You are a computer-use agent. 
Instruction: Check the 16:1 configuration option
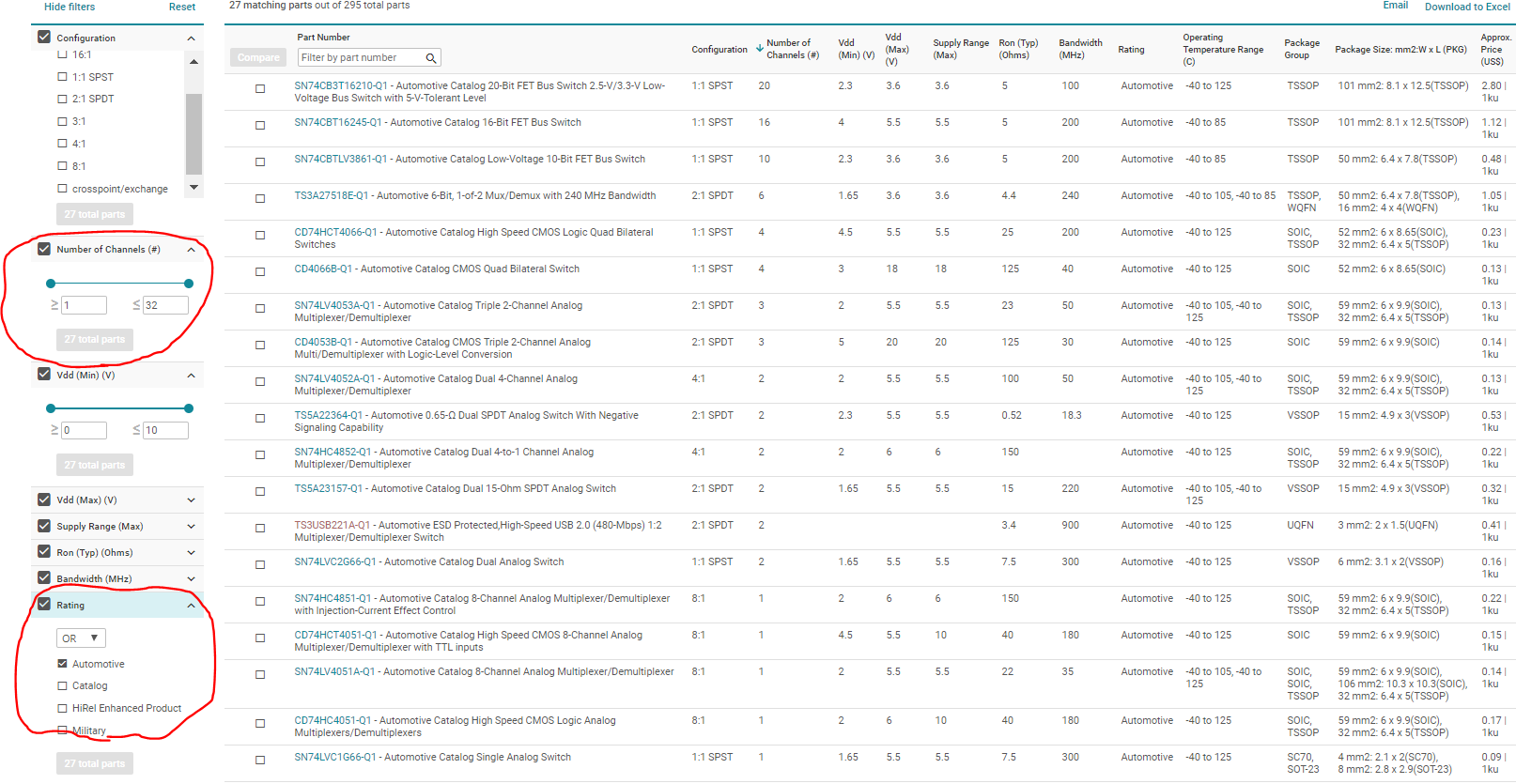63,54
